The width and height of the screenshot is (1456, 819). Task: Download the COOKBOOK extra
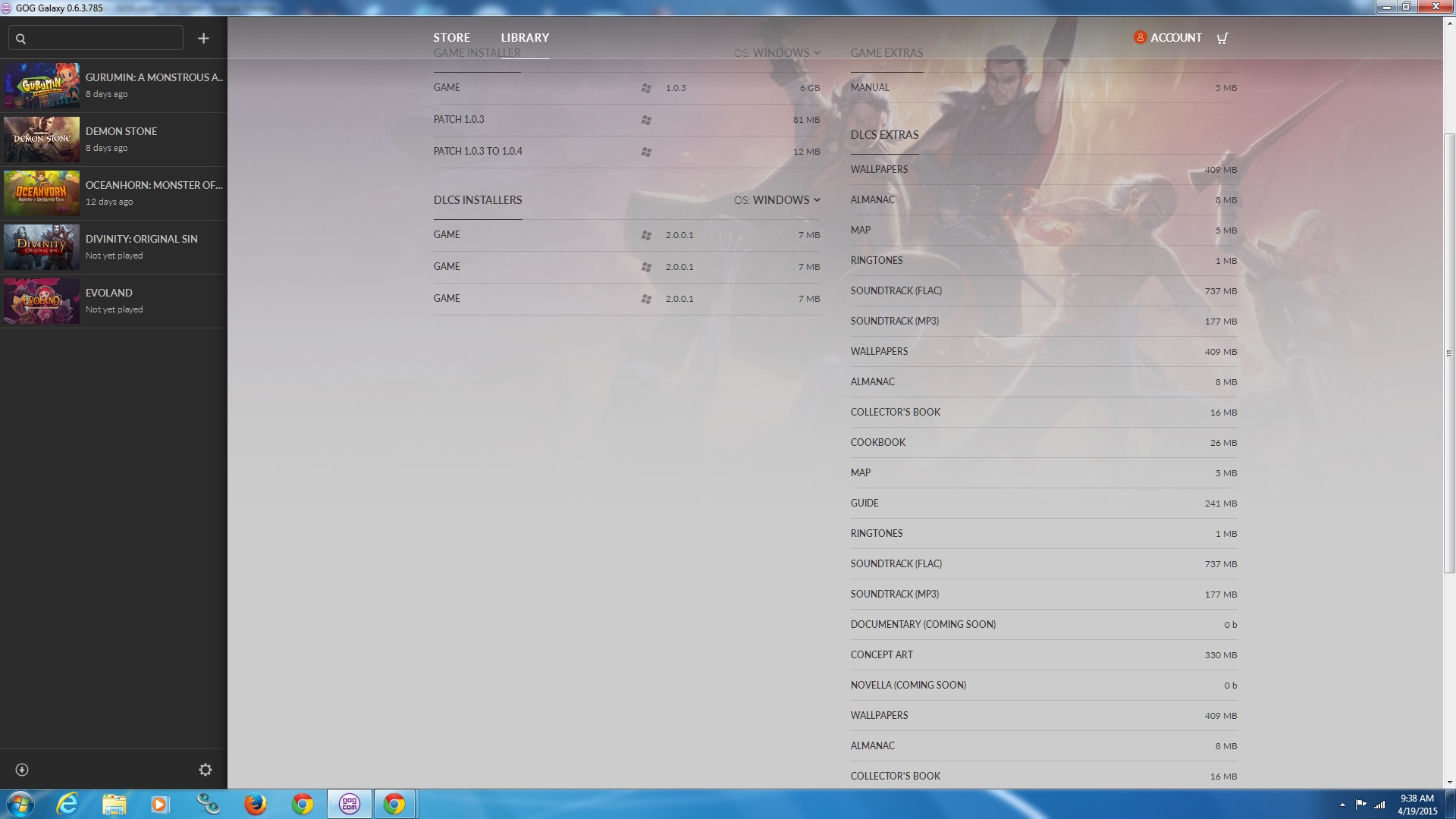coord(1043,443)
